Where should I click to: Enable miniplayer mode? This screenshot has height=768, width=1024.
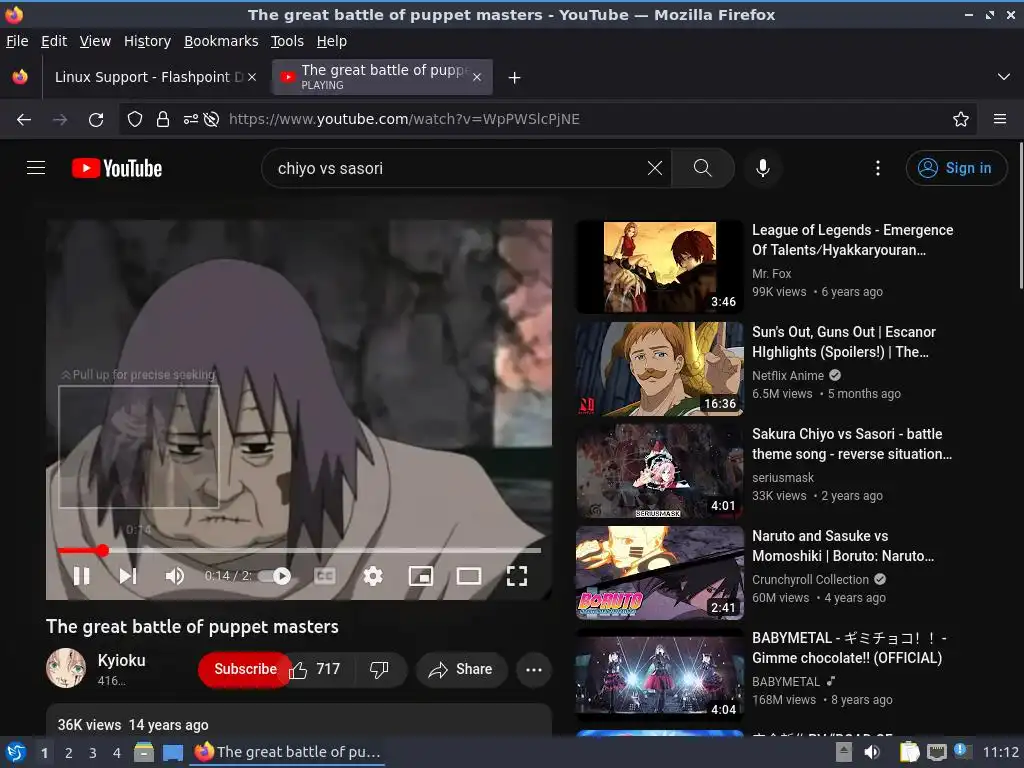coord(421,576)
